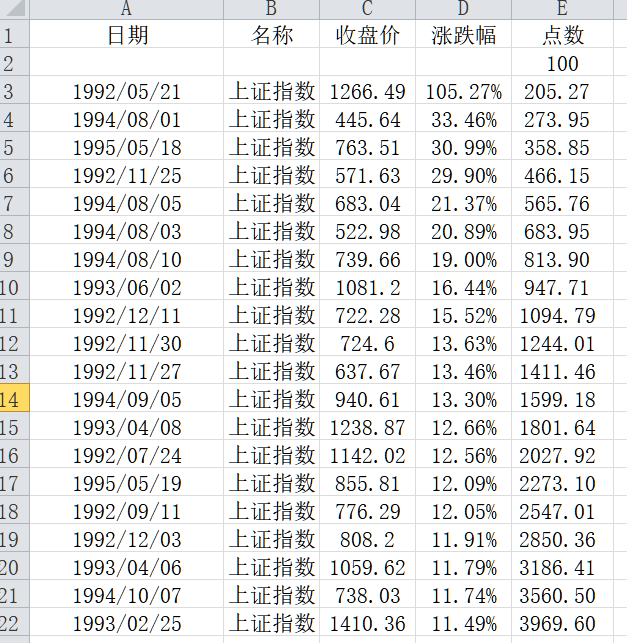627x643 pixels.
Task: Click points value 3969.60
Action: tap(562, 622)
